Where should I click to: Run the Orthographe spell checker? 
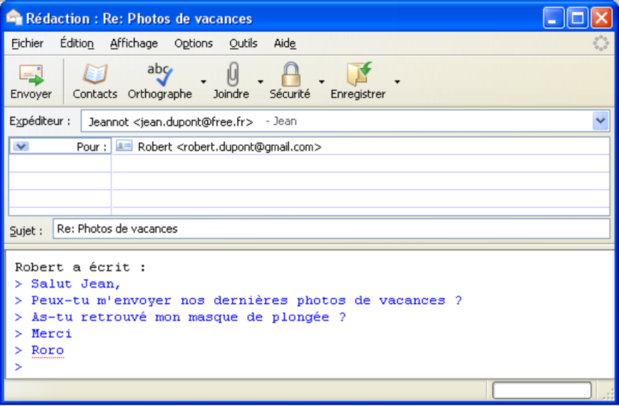[x=159, y=75]
